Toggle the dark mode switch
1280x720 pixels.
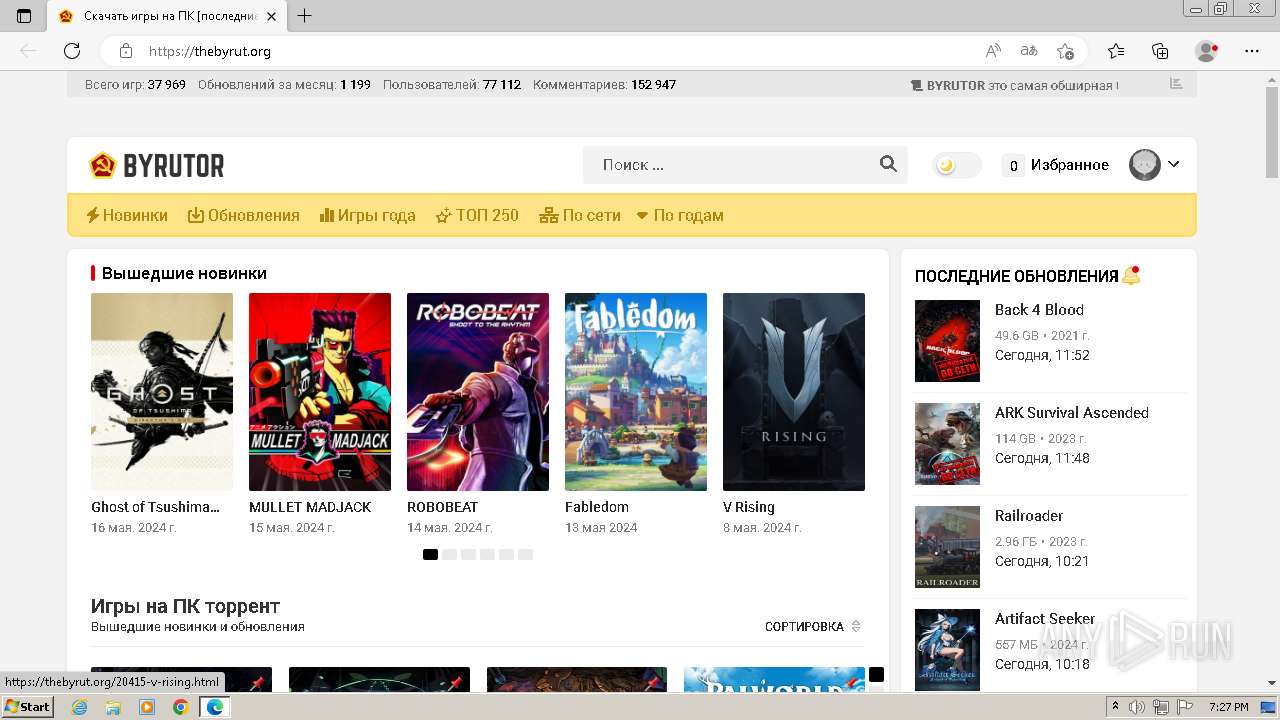957,165
